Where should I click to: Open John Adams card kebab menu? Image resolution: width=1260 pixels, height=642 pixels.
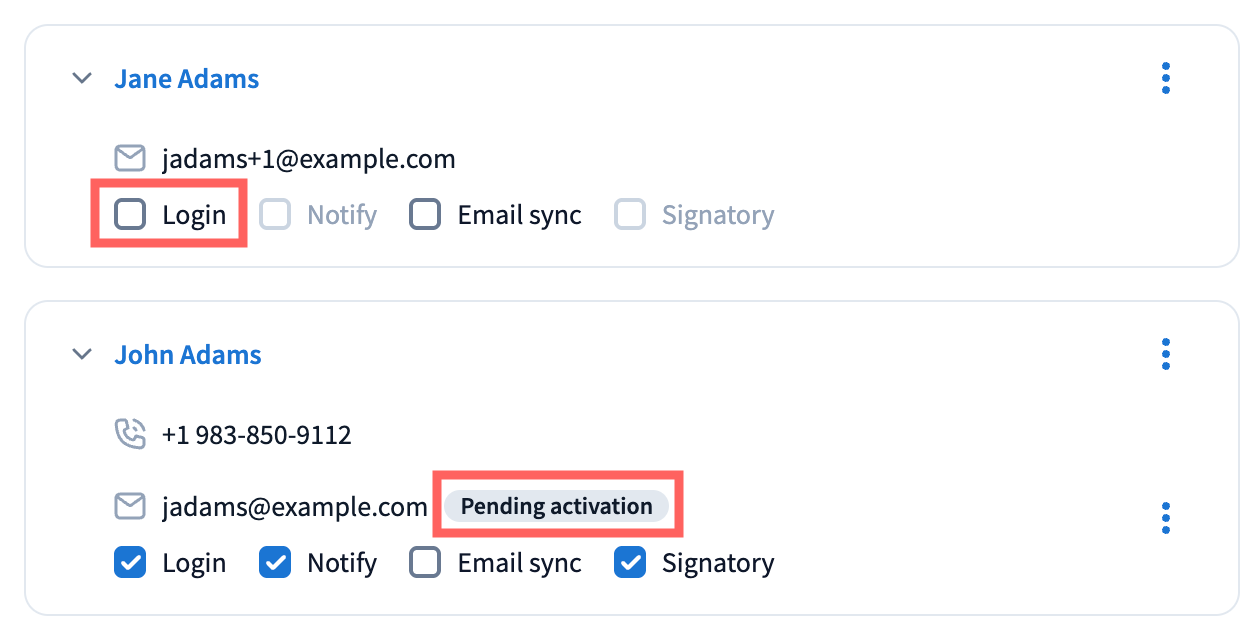pyautogui.click(x=1166, y=354)
